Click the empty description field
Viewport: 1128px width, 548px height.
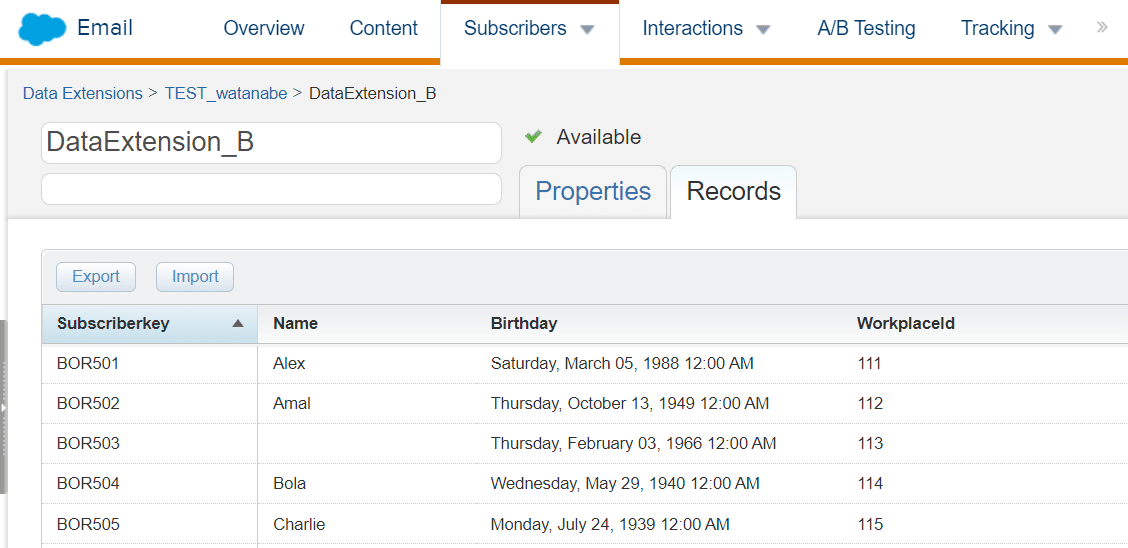[271, 189]
